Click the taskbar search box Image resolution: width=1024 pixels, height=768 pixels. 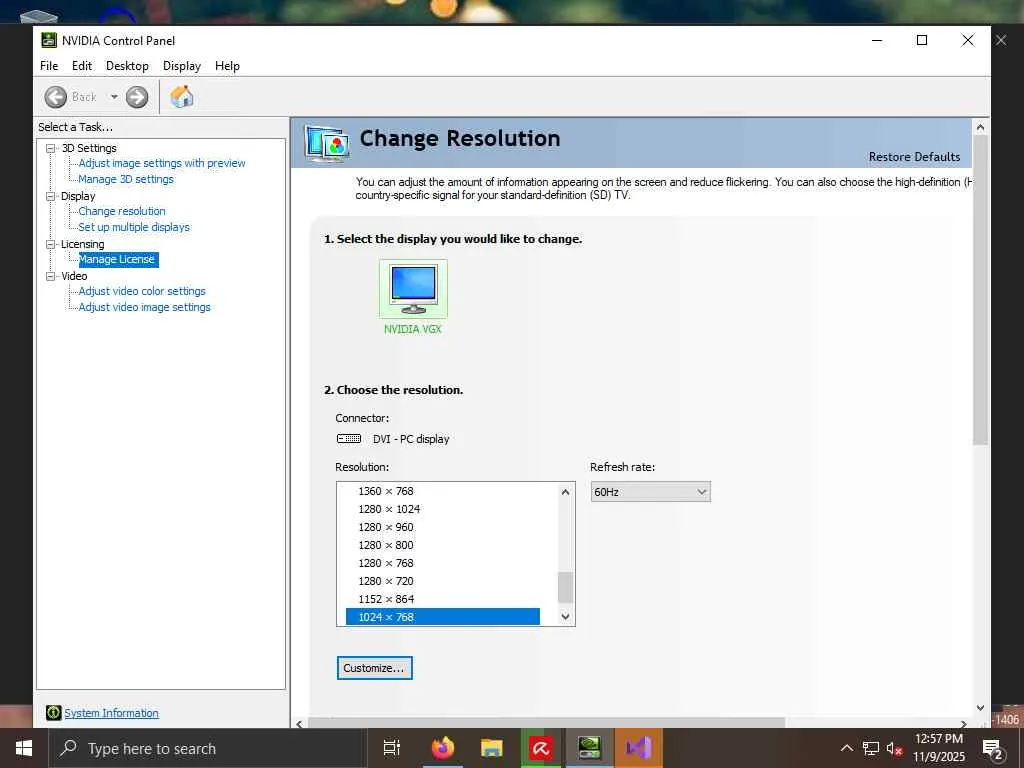(208, 748)
